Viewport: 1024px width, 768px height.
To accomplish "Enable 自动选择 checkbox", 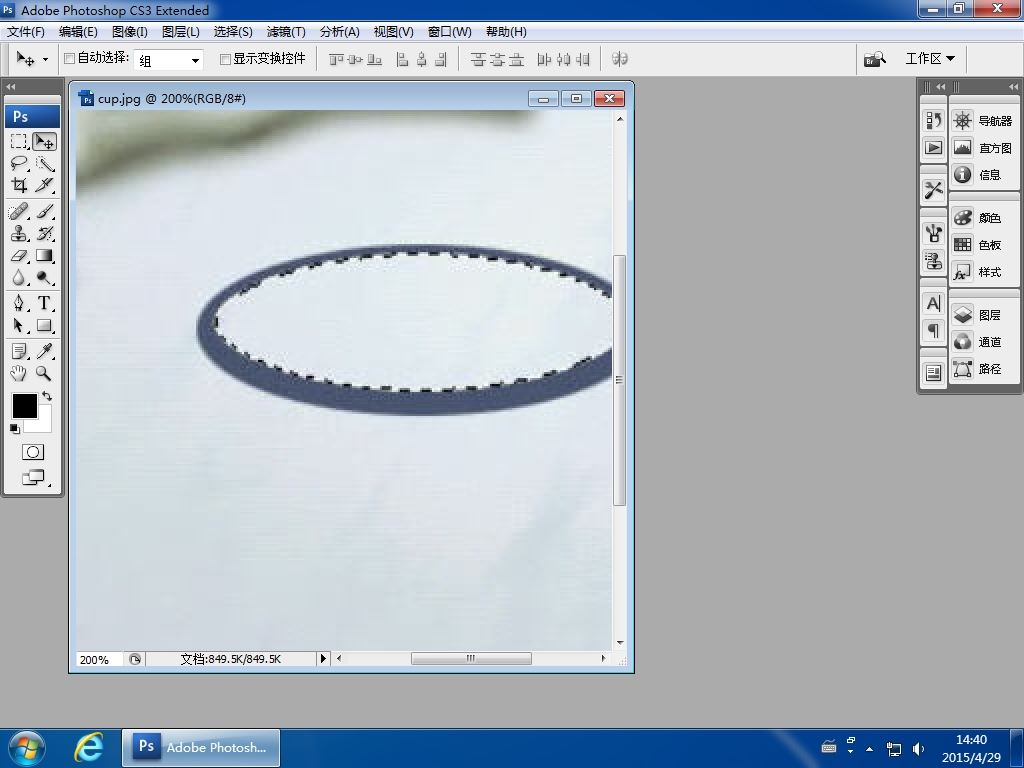I will click(x=69, y=59).
